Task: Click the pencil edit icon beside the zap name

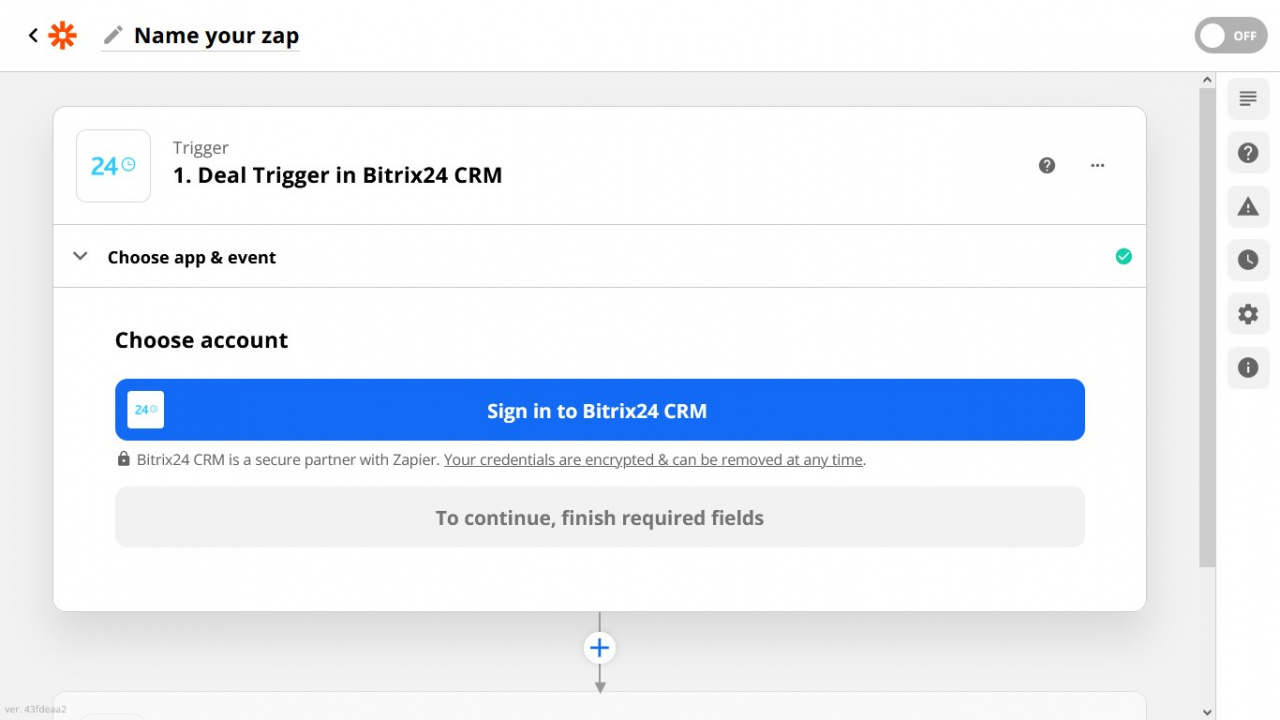Action: click(114, 37)
